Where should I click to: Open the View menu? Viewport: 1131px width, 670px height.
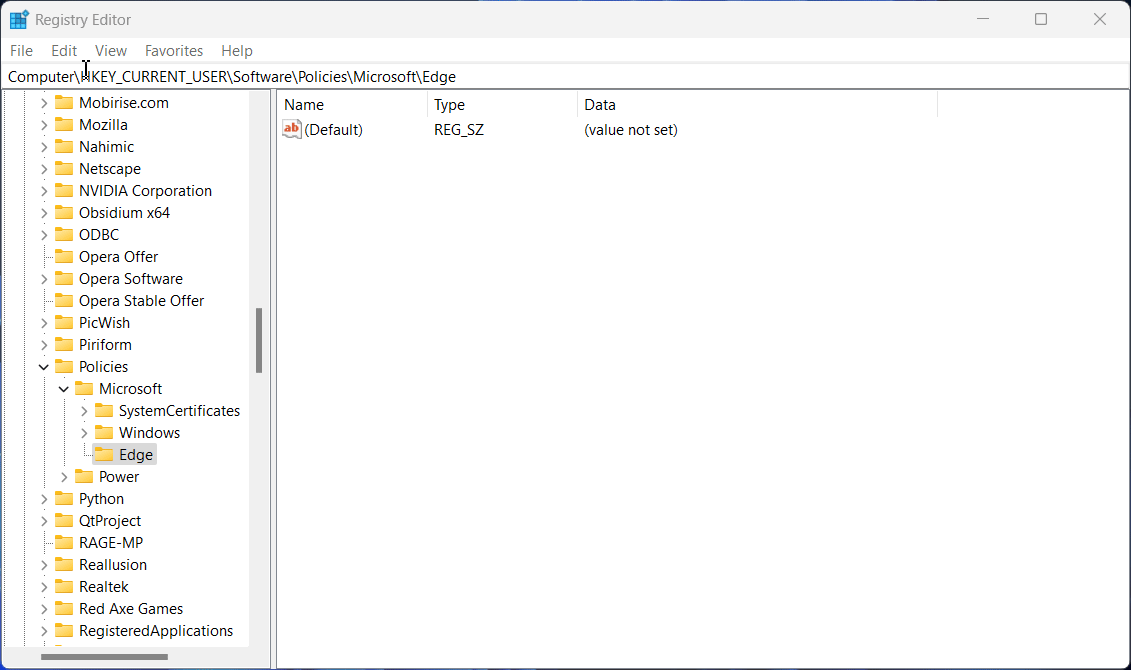pos(110,50)
